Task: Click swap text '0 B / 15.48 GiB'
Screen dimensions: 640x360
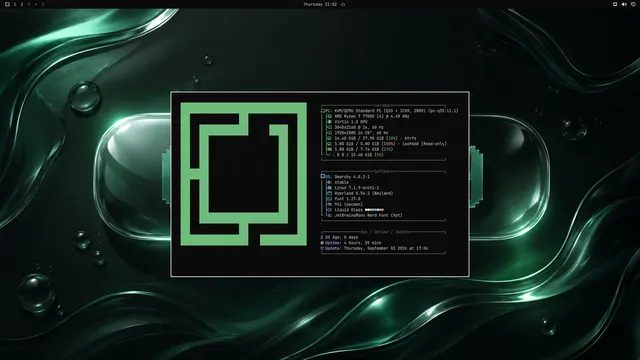Action: coord(355,155)
